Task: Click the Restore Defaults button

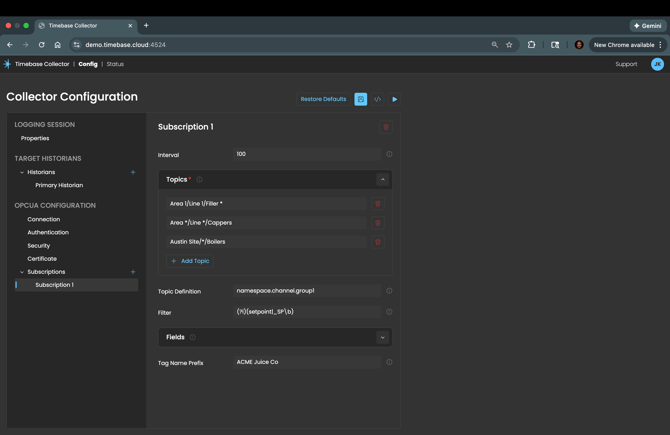Action: tap(323, 99)
